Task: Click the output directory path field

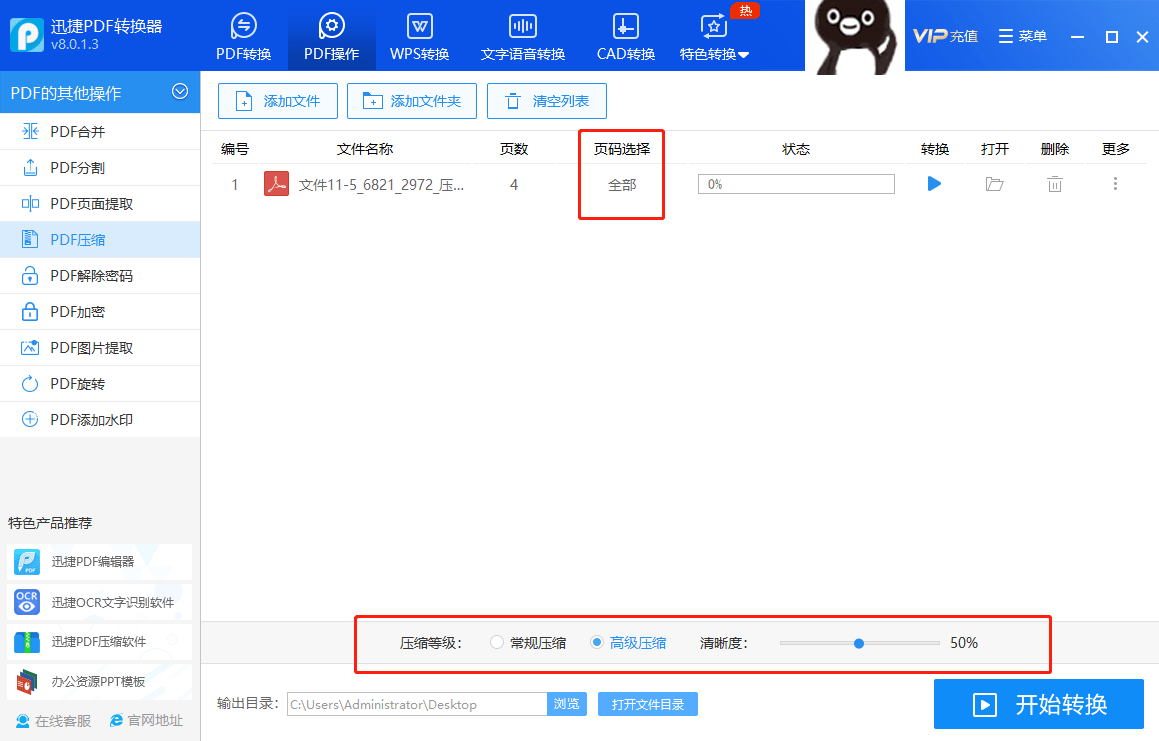Action: click(x=417, y=704)
